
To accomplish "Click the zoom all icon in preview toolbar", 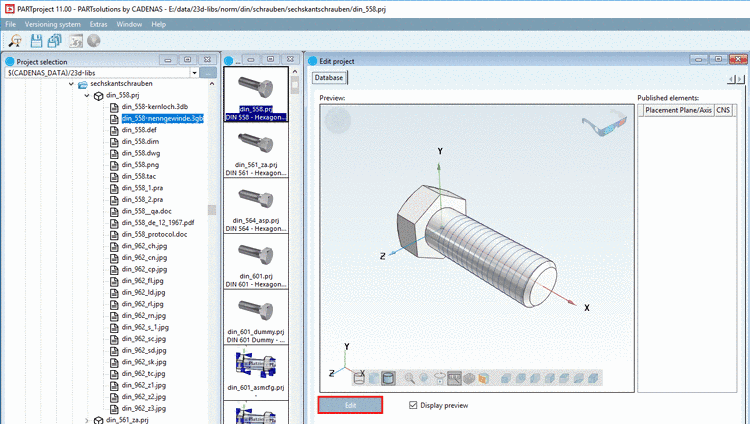I will [x=424, y=379].
